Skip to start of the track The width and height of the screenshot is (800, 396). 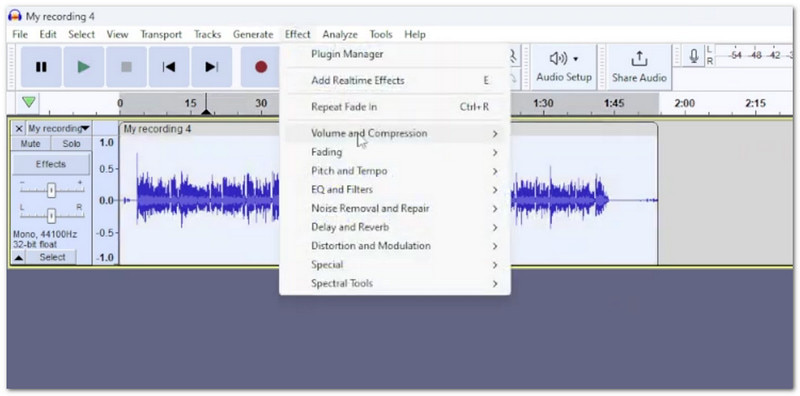tap(169, 67)
